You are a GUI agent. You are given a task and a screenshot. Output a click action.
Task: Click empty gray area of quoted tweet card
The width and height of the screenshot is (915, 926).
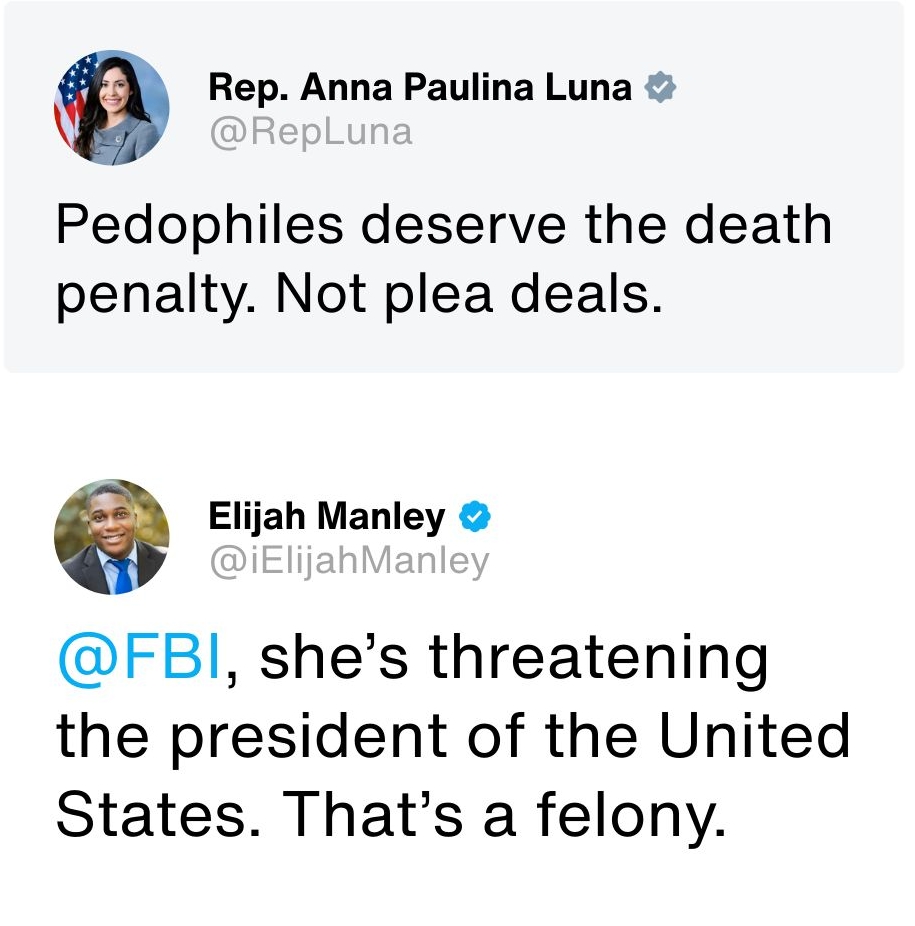pos(780,320)
